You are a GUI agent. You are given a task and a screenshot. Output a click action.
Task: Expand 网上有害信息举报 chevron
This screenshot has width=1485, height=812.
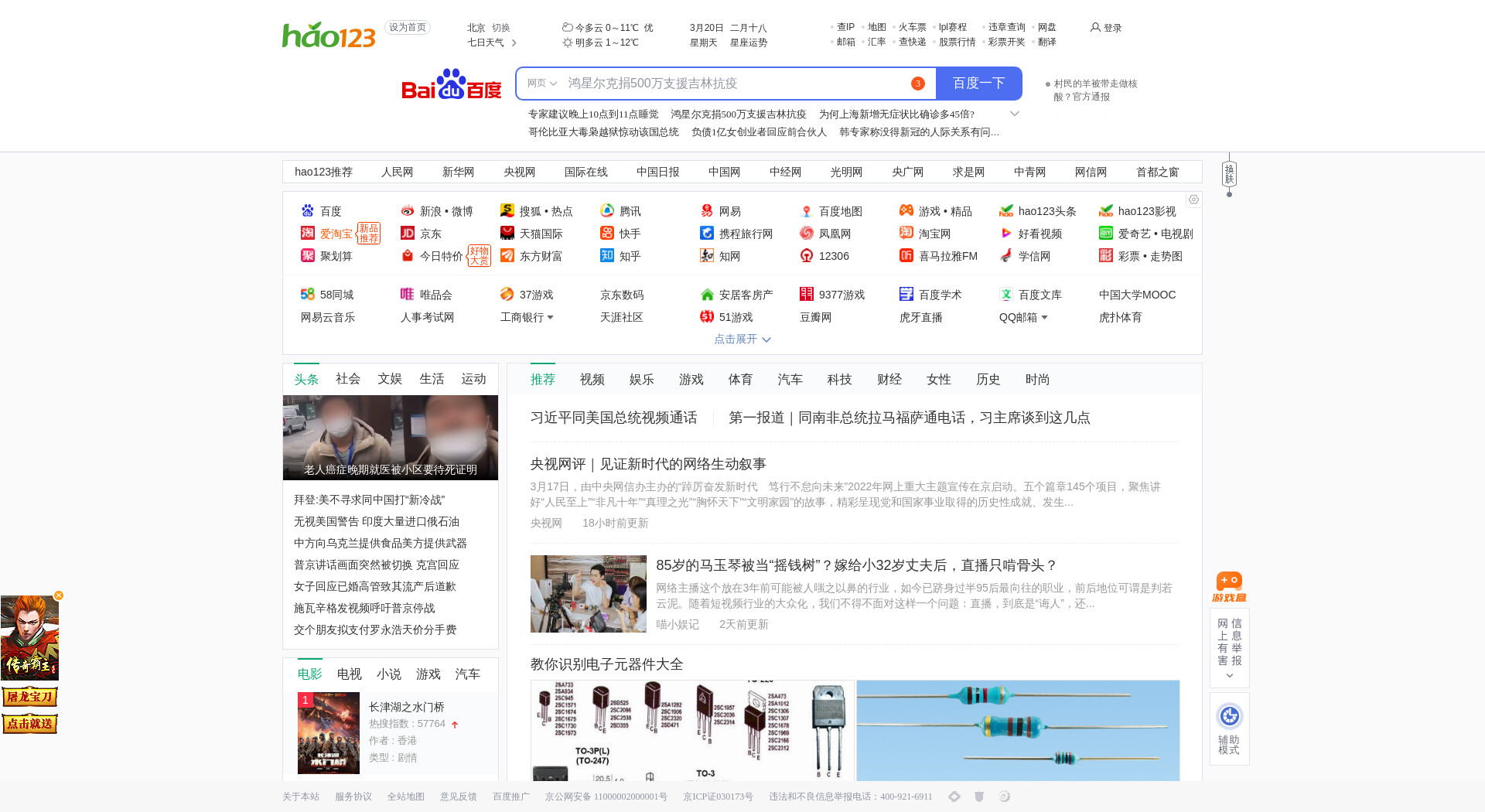tap(1230, 676)
